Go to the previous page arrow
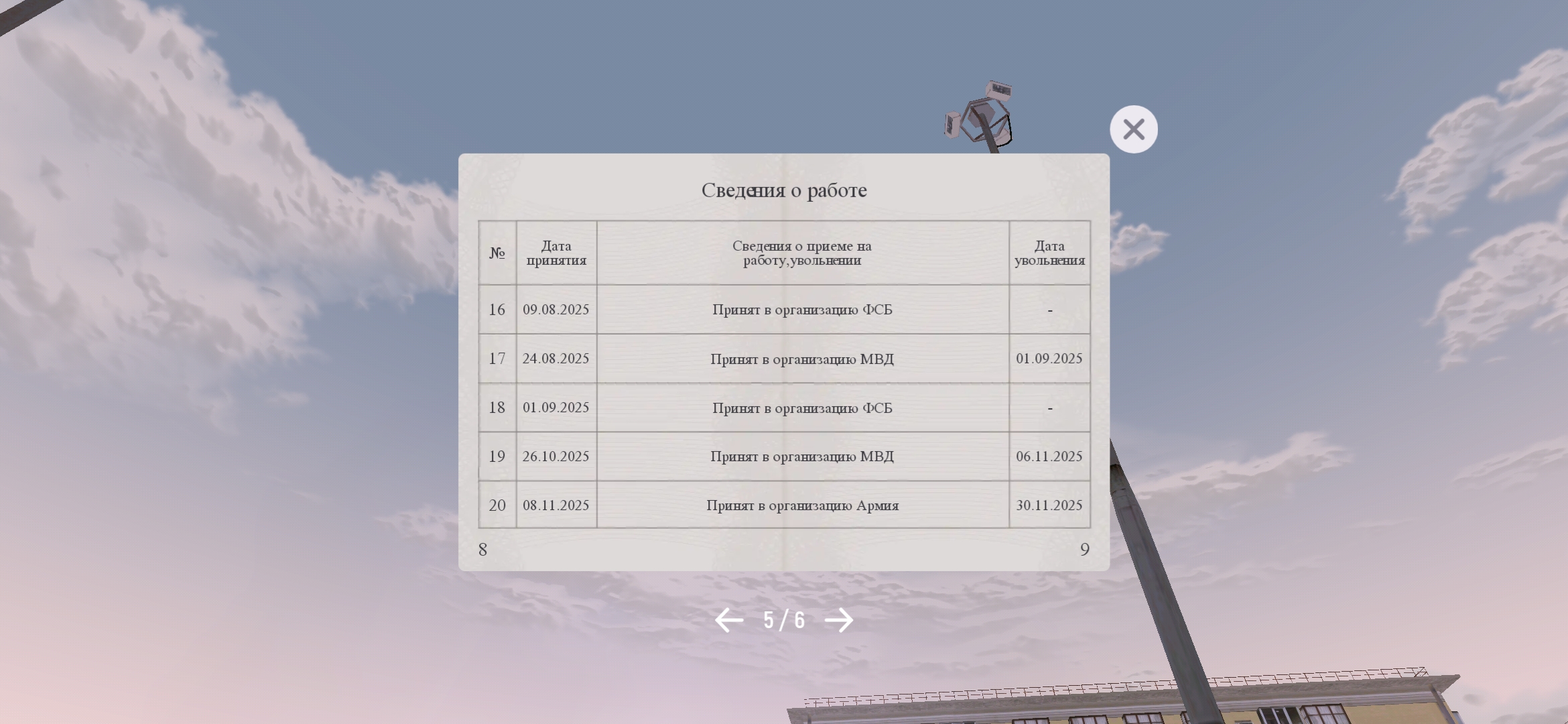 728,620
